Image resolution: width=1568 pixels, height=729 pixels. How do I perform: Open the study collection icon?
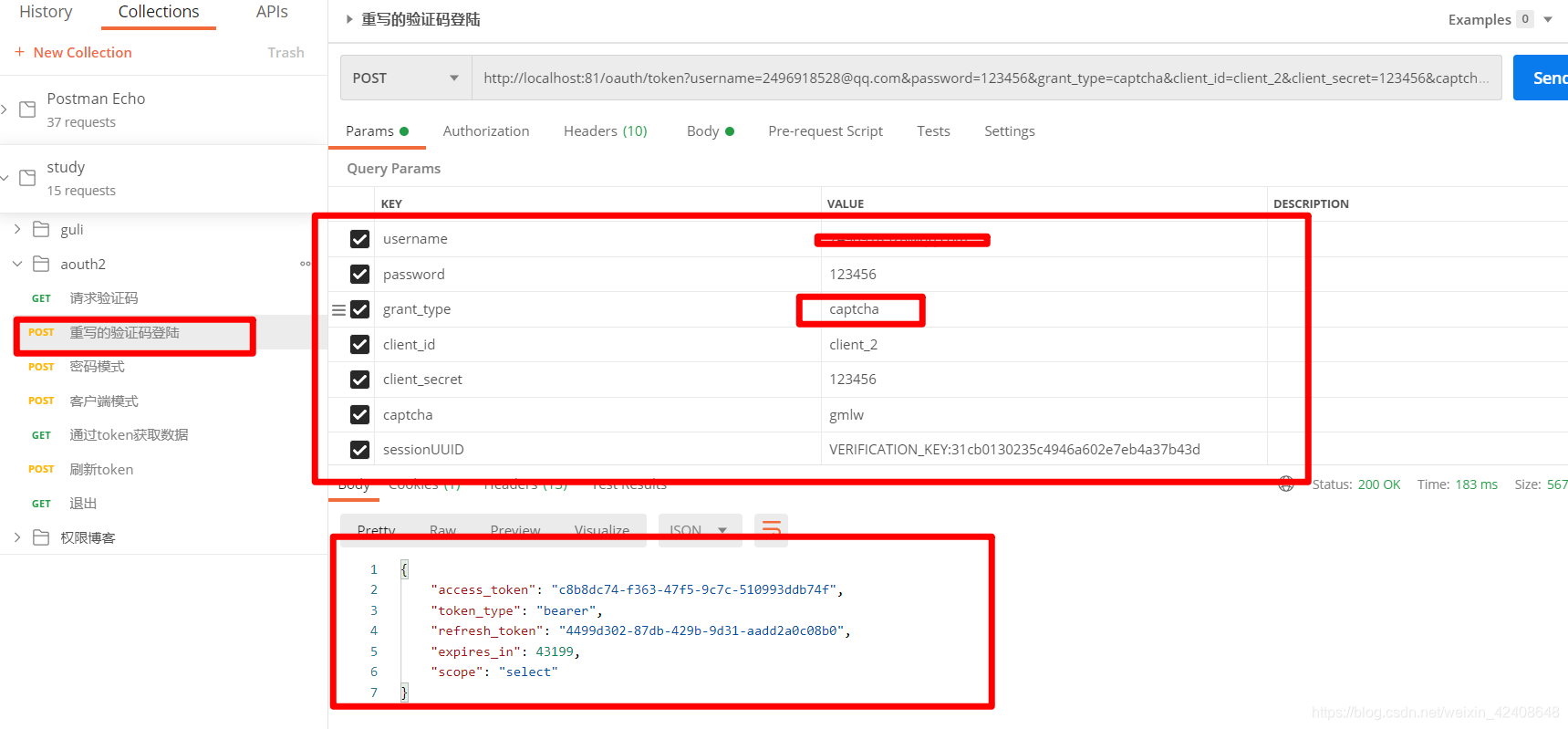pyautogui.click(x=27, y=178)
